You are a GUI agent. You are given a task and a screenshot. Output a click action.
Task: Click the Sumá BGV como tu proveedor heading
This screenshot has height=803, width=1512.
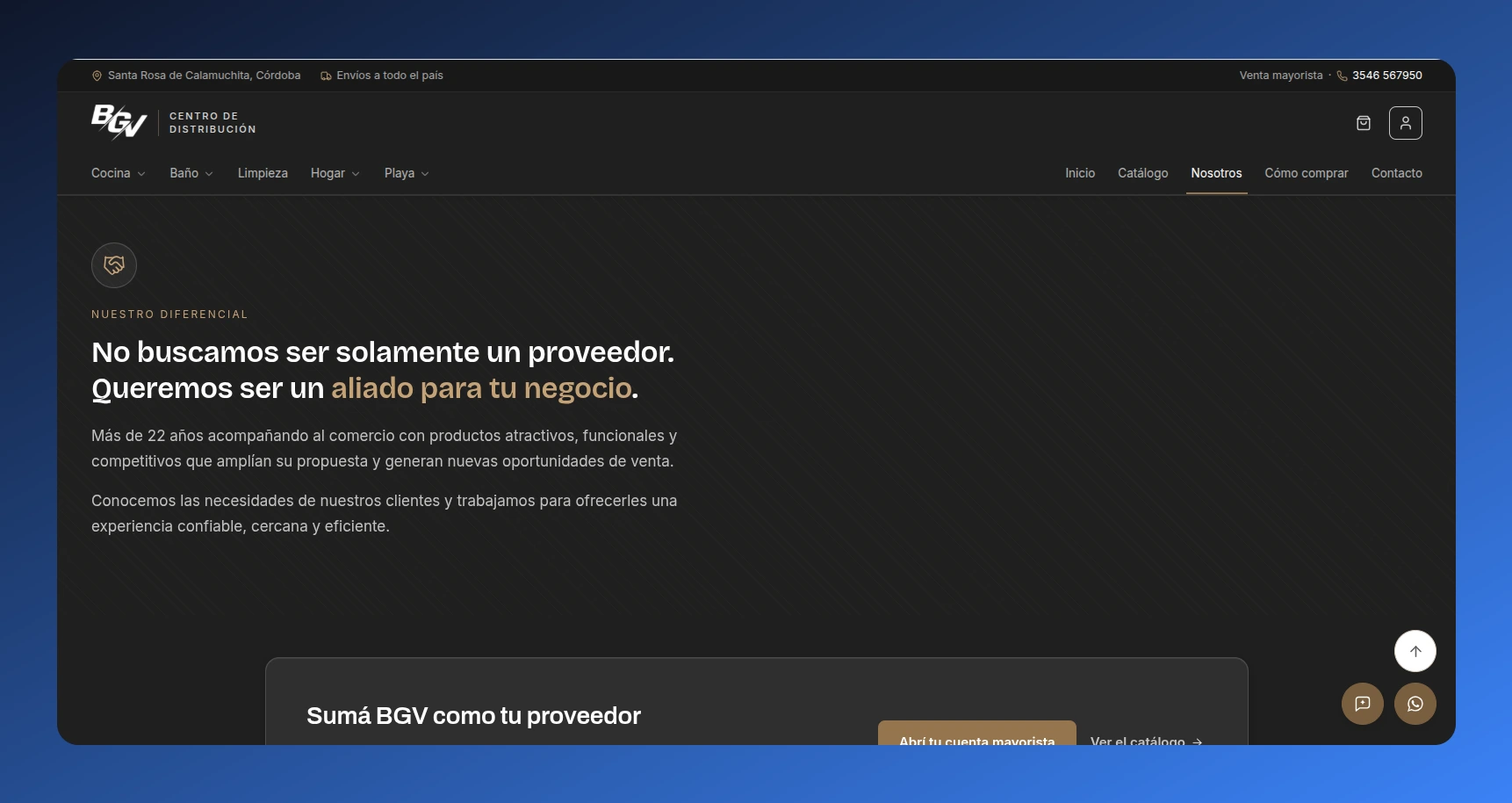473,716
